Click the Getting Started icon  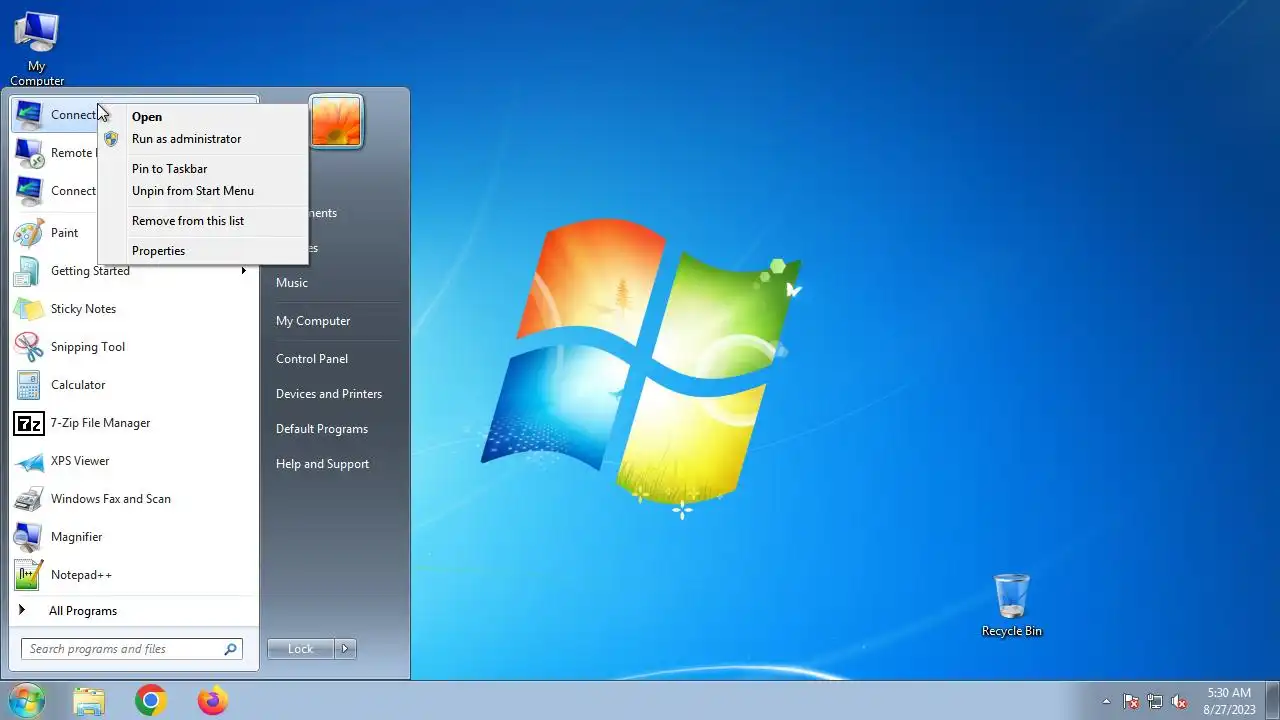click(x=29, y=271)
